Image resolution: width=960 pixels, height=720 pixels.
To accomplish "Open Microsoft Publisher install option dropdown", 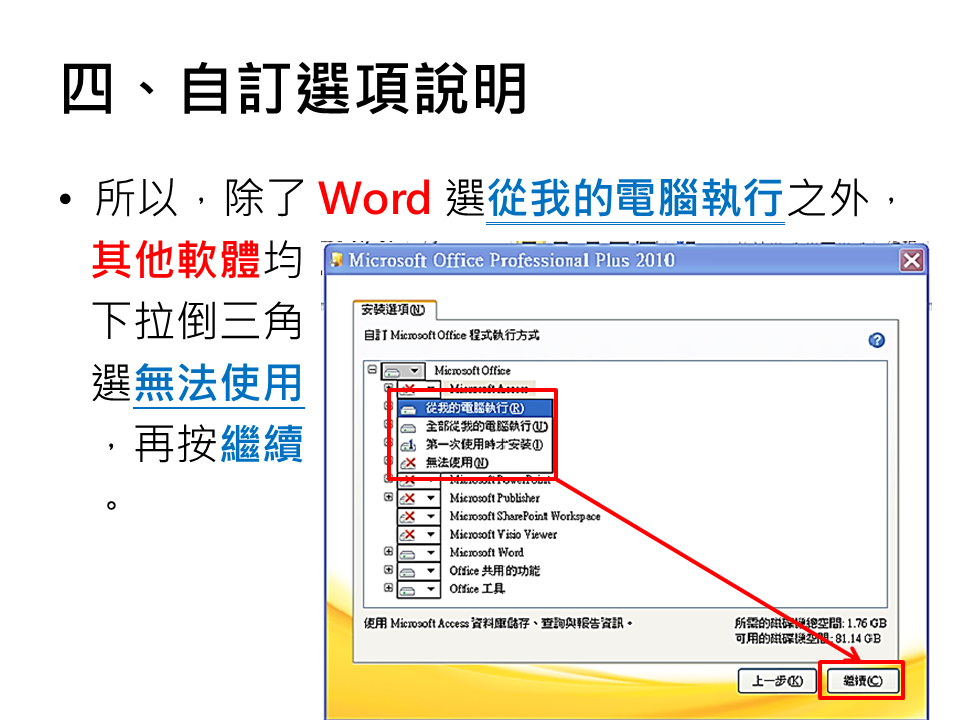I will pyautogui.click(x=431, y=498).
